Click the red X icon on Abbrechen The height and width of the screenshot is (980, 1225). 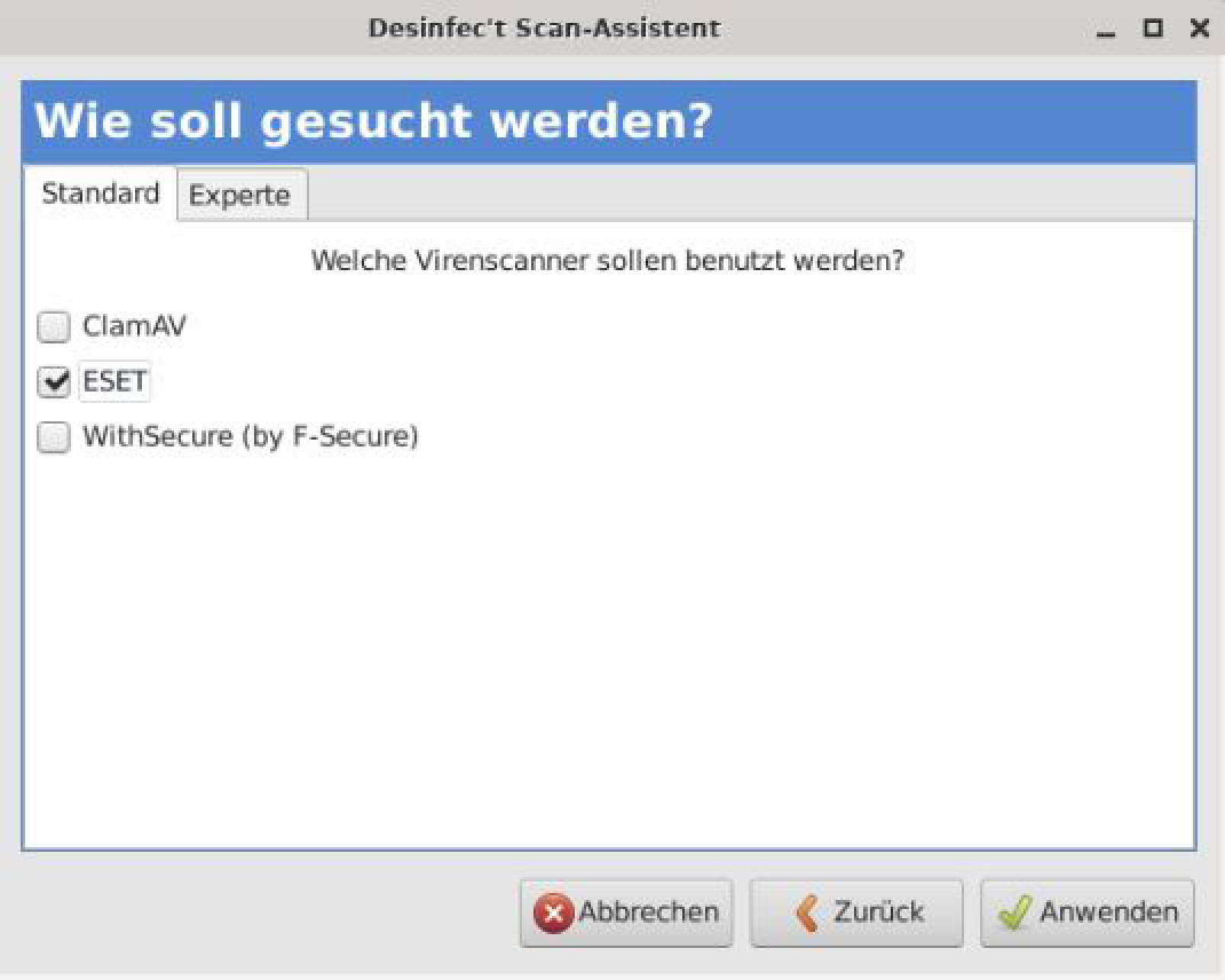coord(553,913)
